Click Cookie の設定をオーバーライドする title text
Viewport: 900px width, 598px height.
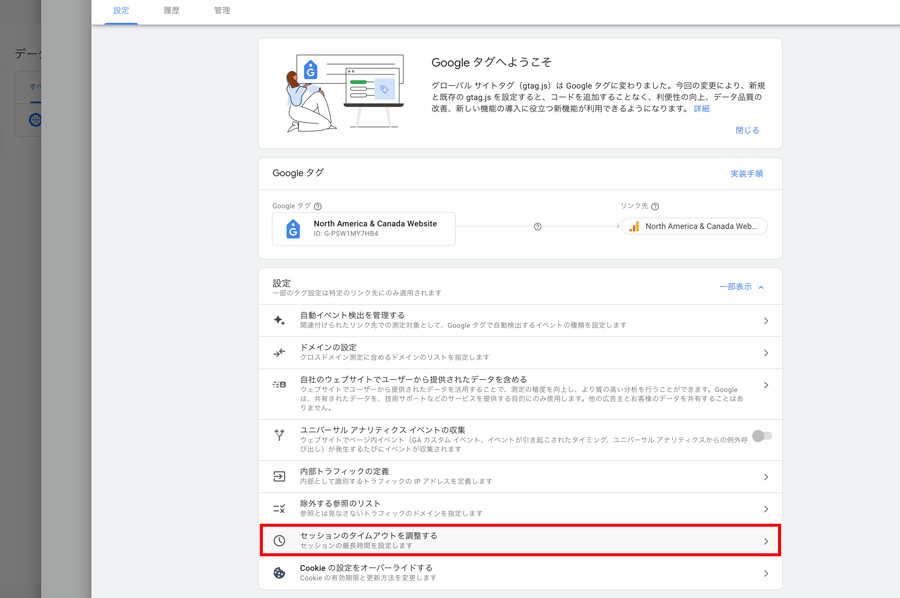coord(366,568)
